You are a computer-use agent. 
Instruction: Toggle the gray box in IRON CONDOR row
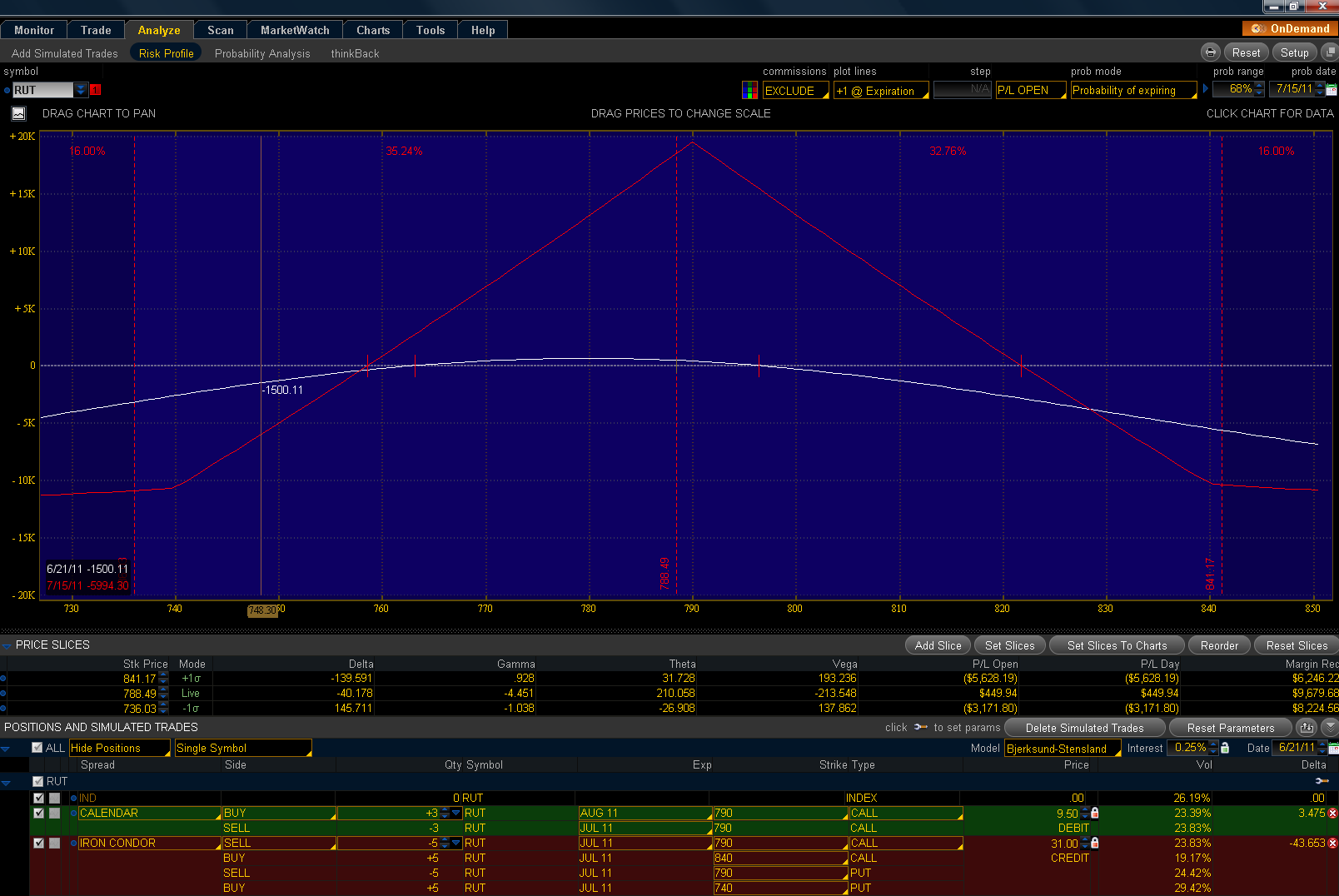pos(54,843)
